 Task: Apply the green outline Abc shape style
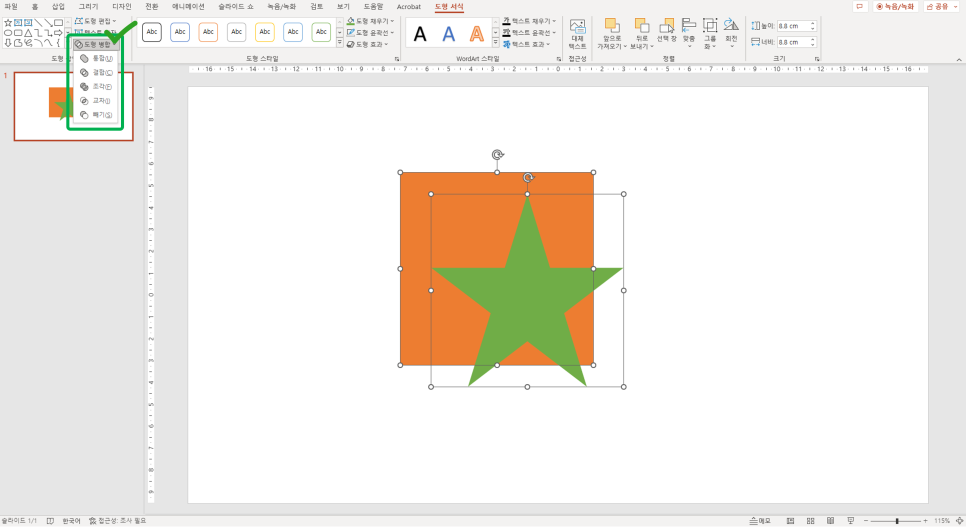(x=321, y=32)
